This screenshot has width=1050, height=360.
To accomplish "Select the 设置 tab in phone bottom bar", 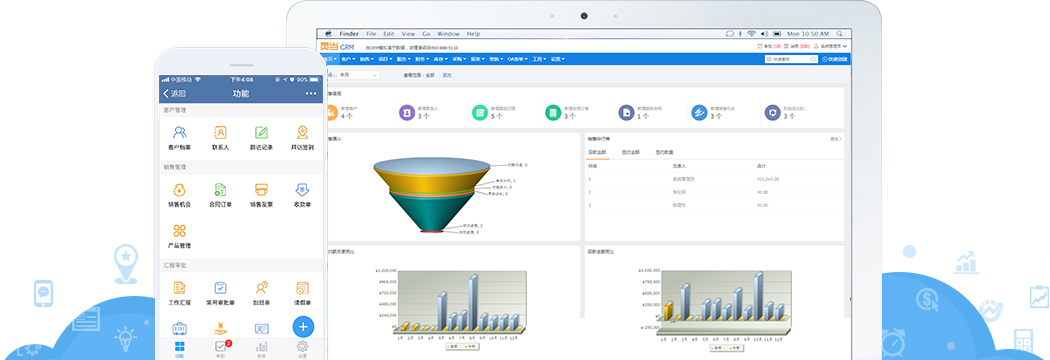I will [303, 349].
